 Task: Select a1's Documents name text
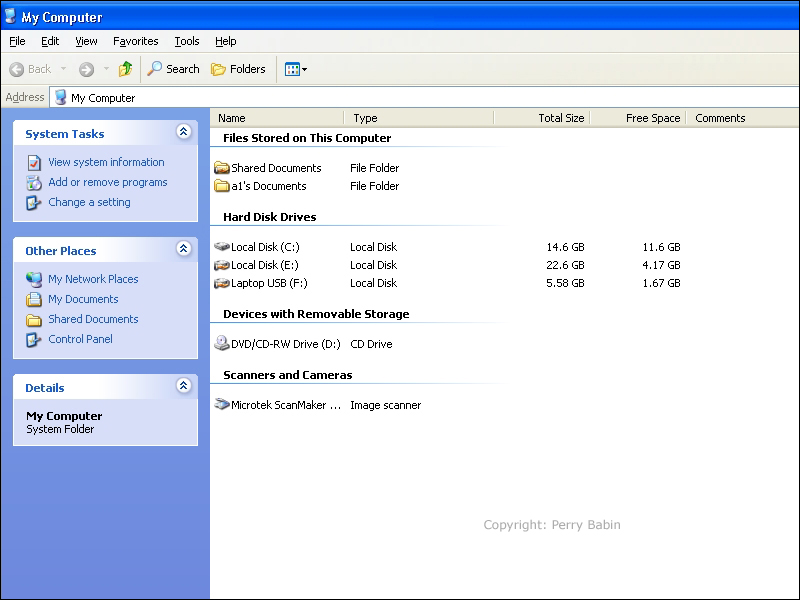coord(269,186)
